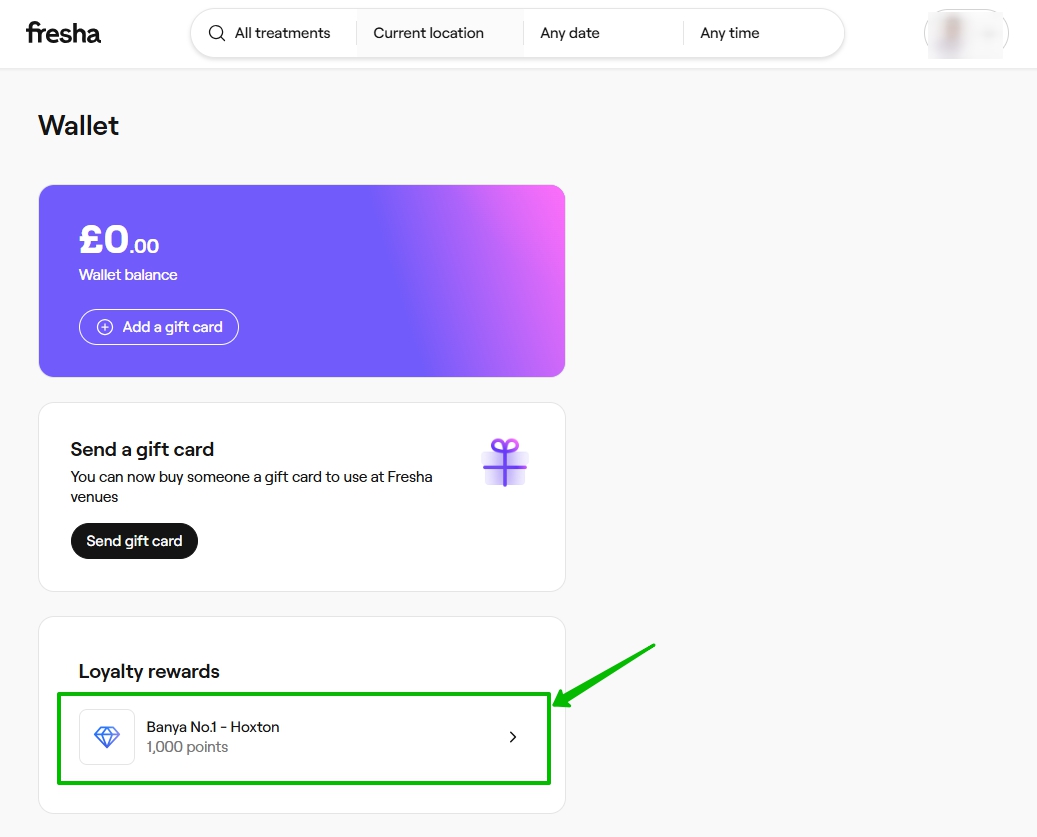Expand Banya No.1 rewards with chevron arrow

513,737
